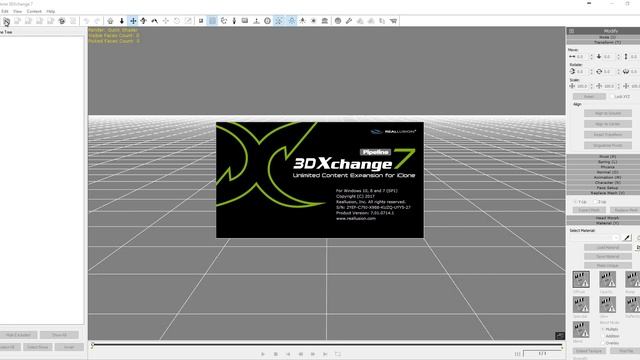
Task: Toggle the Lock XYZ checkbox
Action: (x=612, y=97)
